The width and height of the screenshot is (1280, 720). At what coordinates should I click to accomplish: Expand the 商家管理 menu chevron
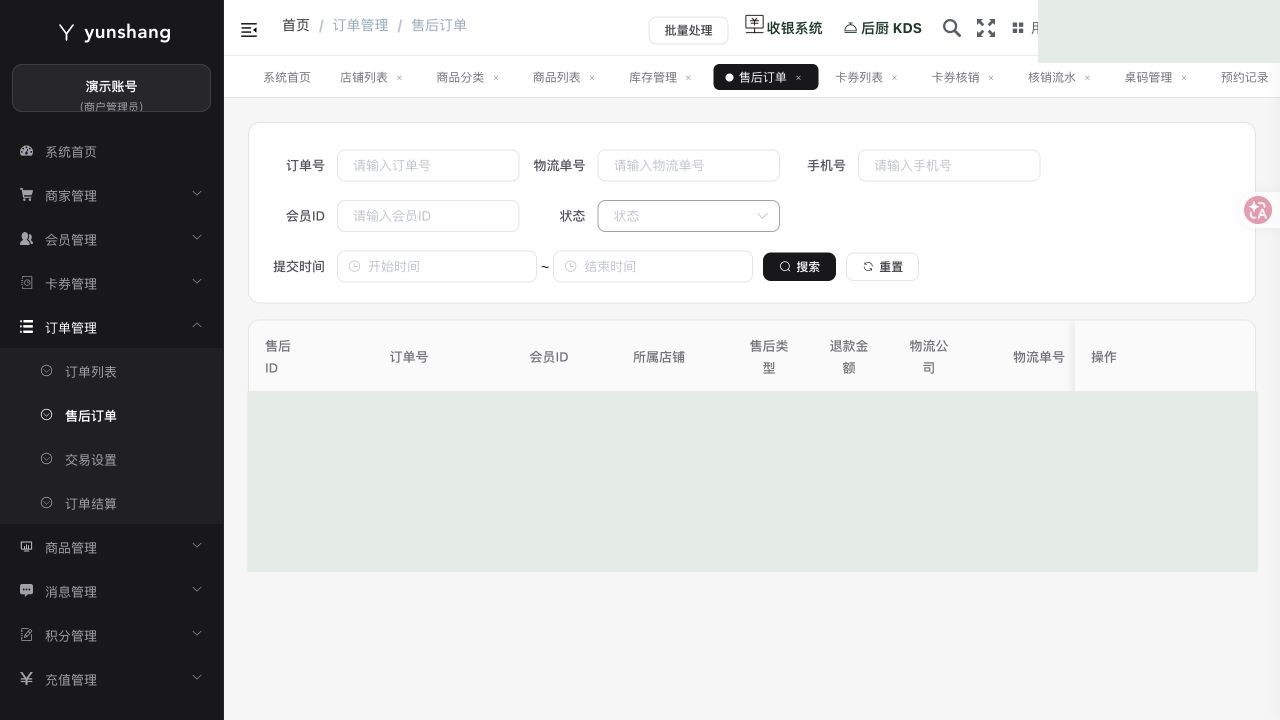(197, 193)
